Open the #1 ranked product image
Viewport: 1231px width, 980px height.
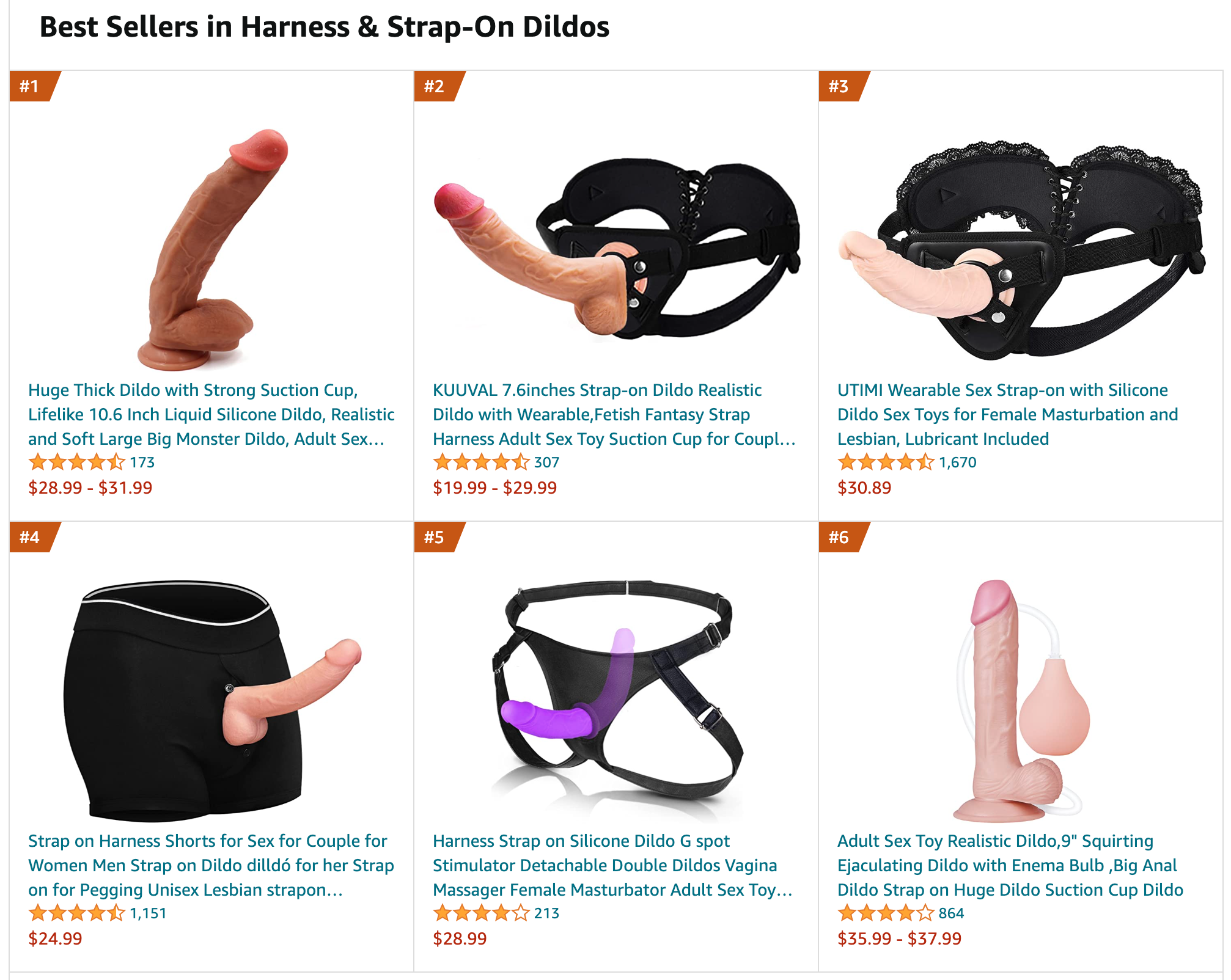211,249
